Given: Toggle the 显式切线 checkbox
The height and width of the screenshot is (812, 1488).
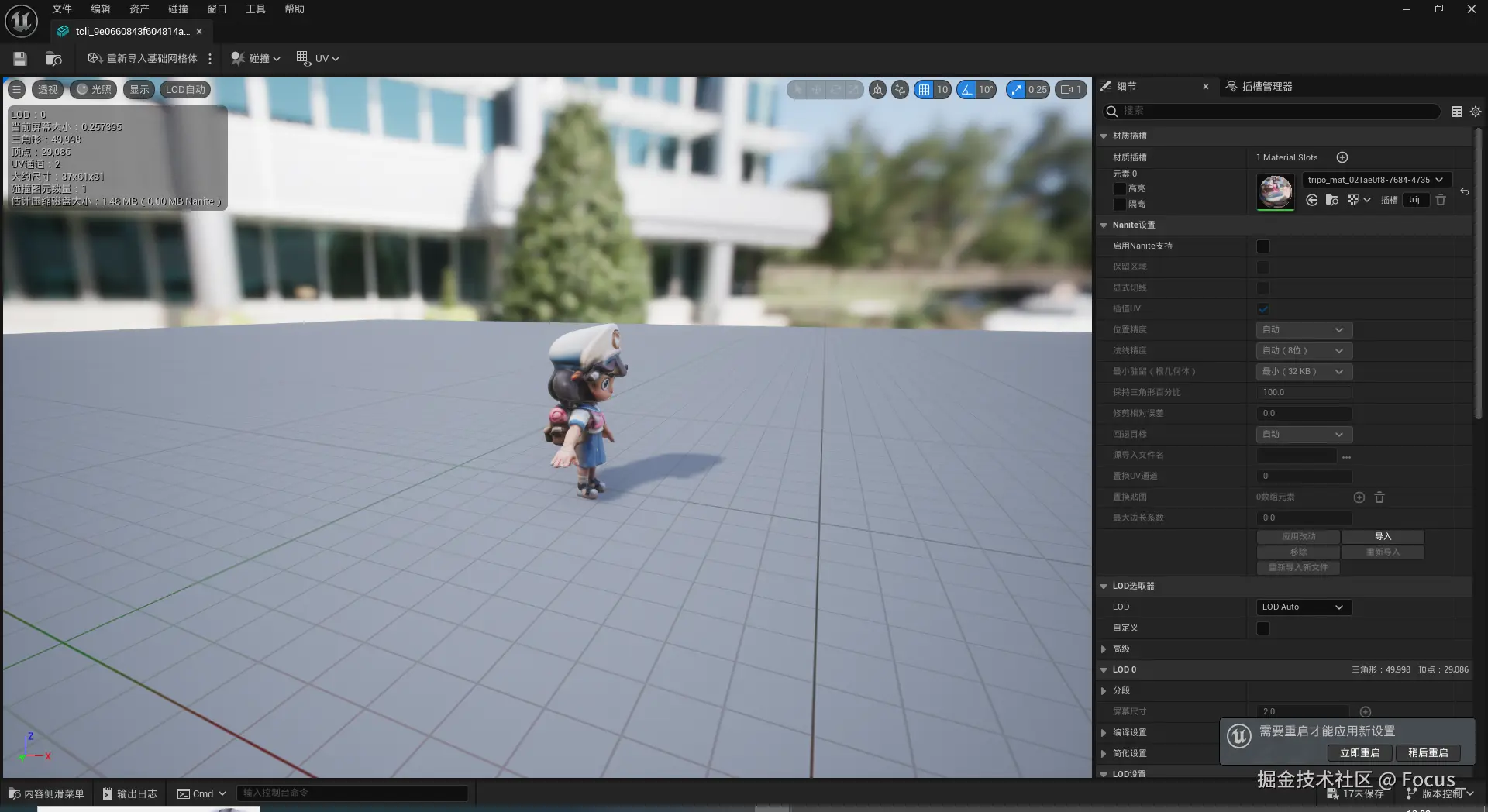Looking at the screenshot, I should [1263, 288].
